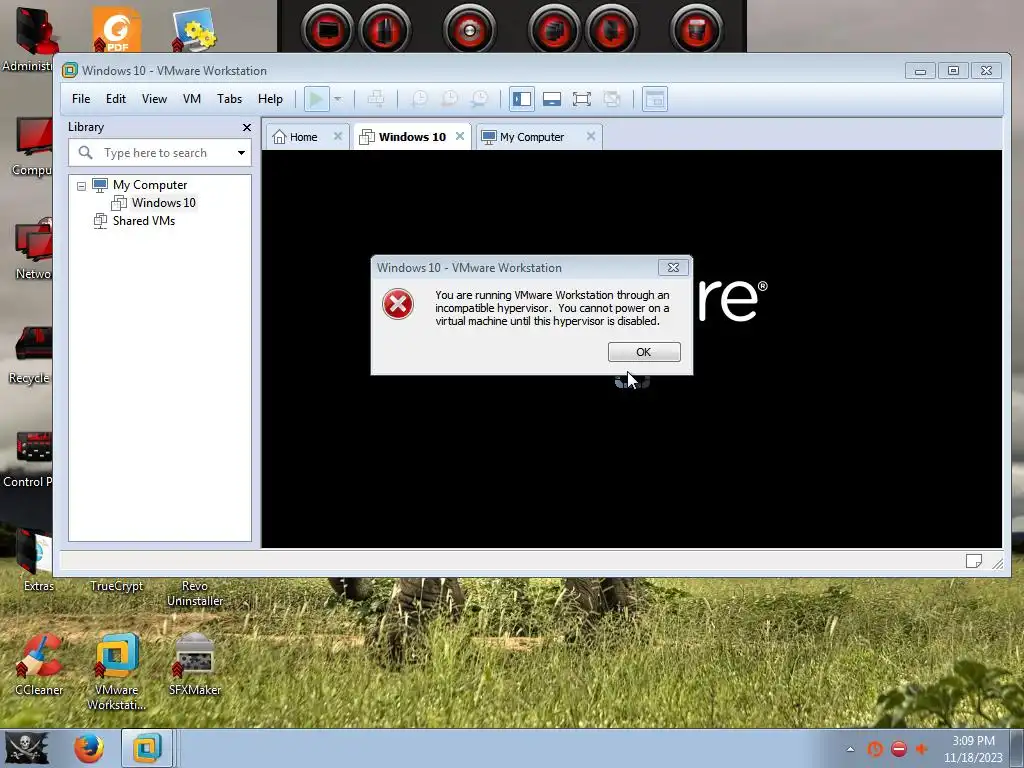Screen dimensions: 1024x768
Task: Click the Take Snapshot toolbar icon
Action: 419,99
